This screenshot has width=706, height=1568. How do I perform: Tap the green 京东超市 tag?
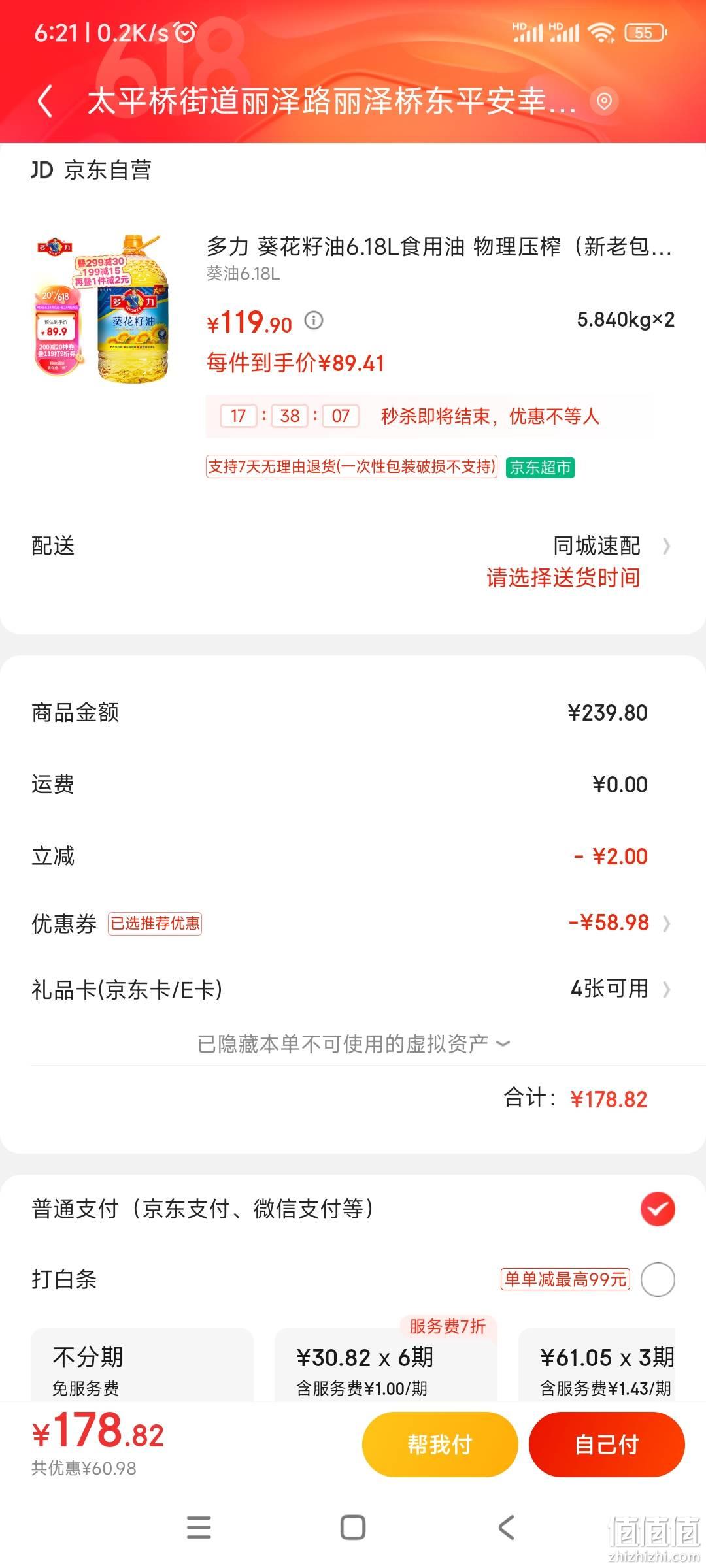coord(540,468)
